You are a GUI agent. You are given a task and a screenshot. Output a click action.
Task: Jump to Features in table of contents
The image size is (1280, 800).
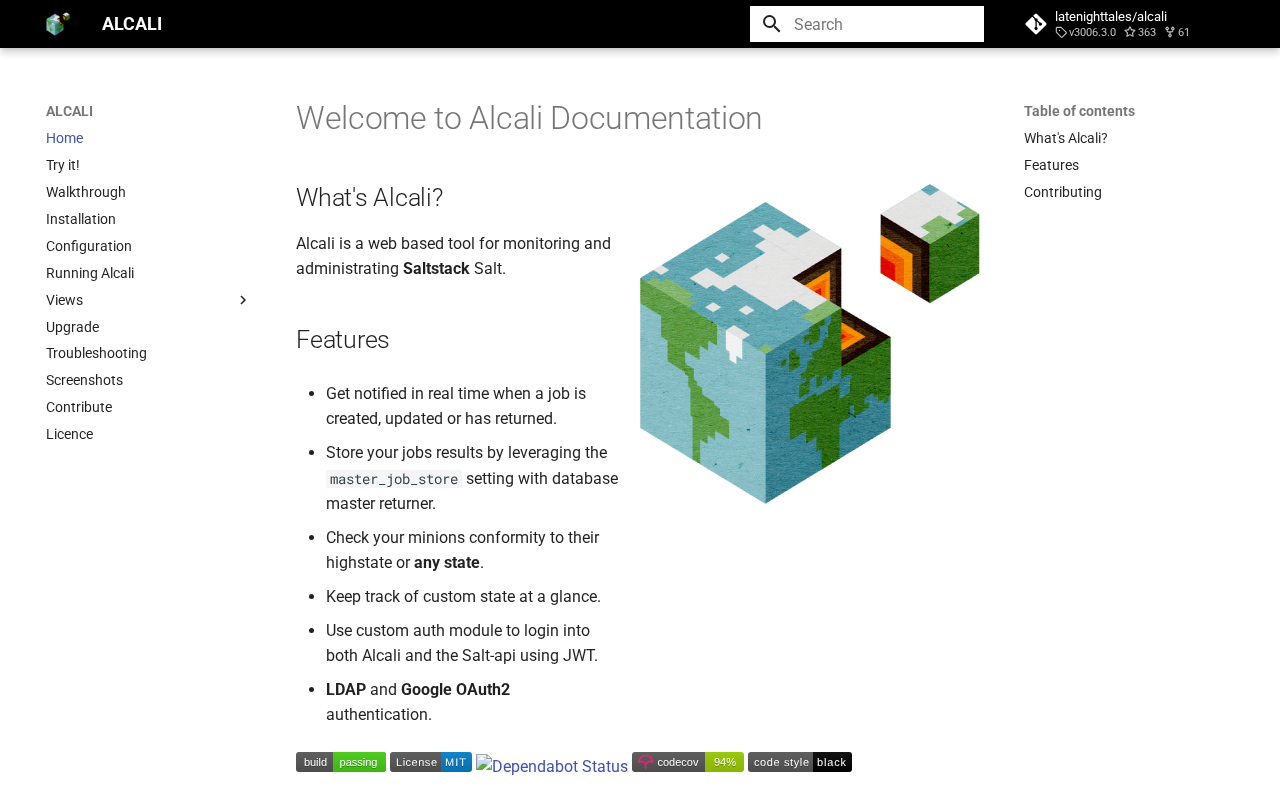tap(1052, 165)
